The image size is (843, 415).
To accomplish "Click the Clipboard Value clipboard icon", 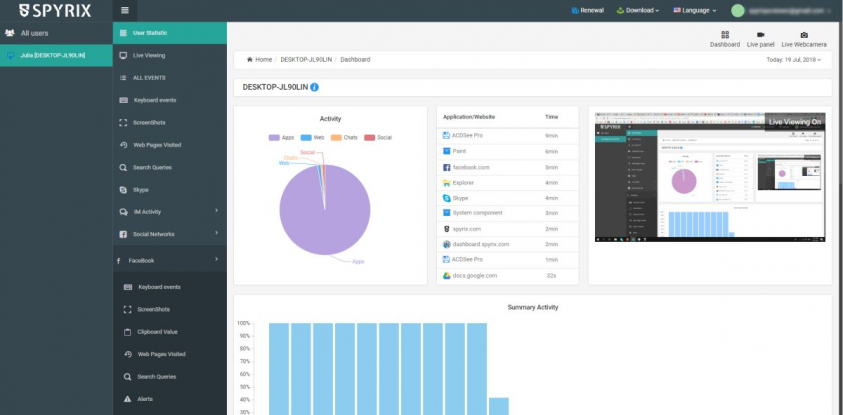I will coord(127,332).
